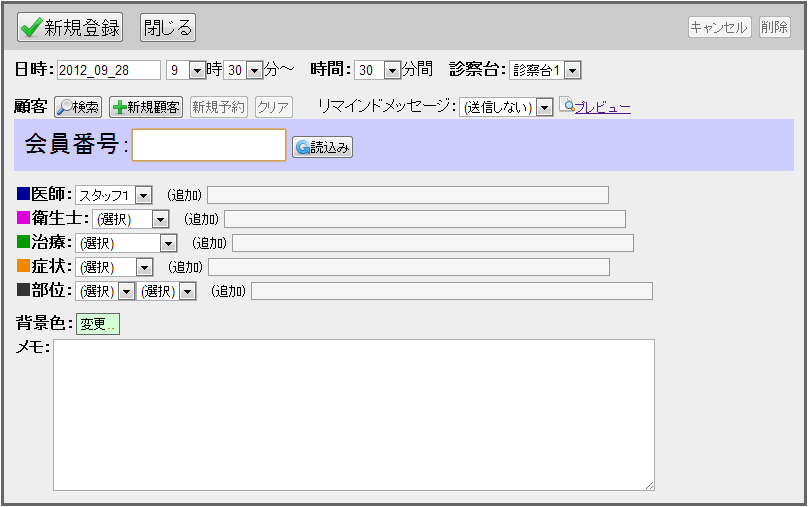The image size is (808, 507).
Task: Click inside the メモ text area
Action: [354, 415]
